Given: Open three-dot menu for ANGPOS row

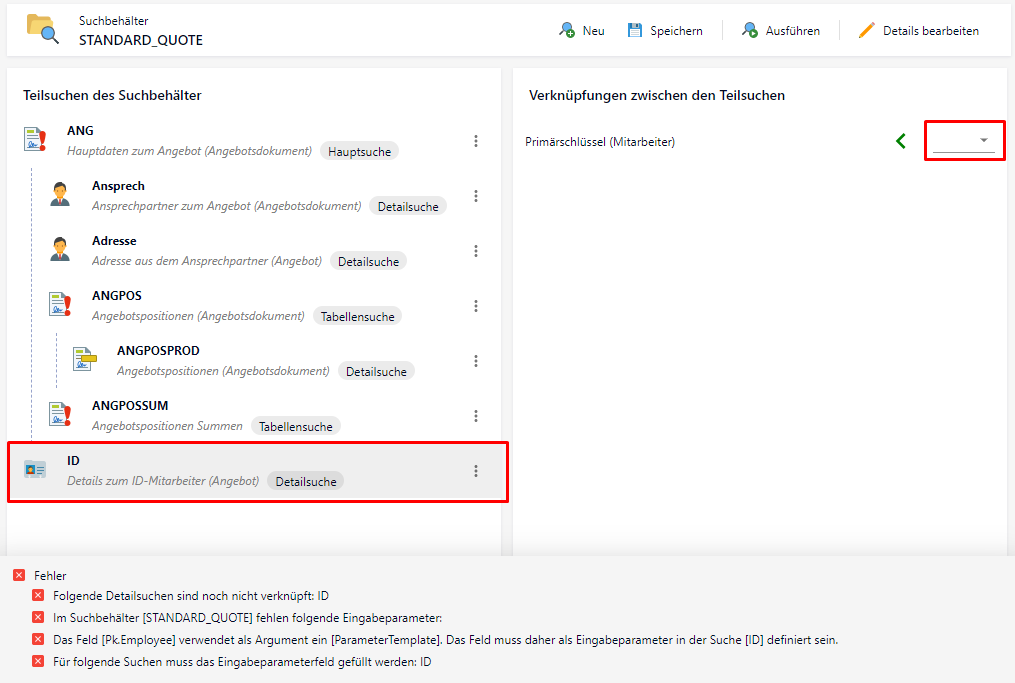Looking at the screenshot, I should pos(476,306).
